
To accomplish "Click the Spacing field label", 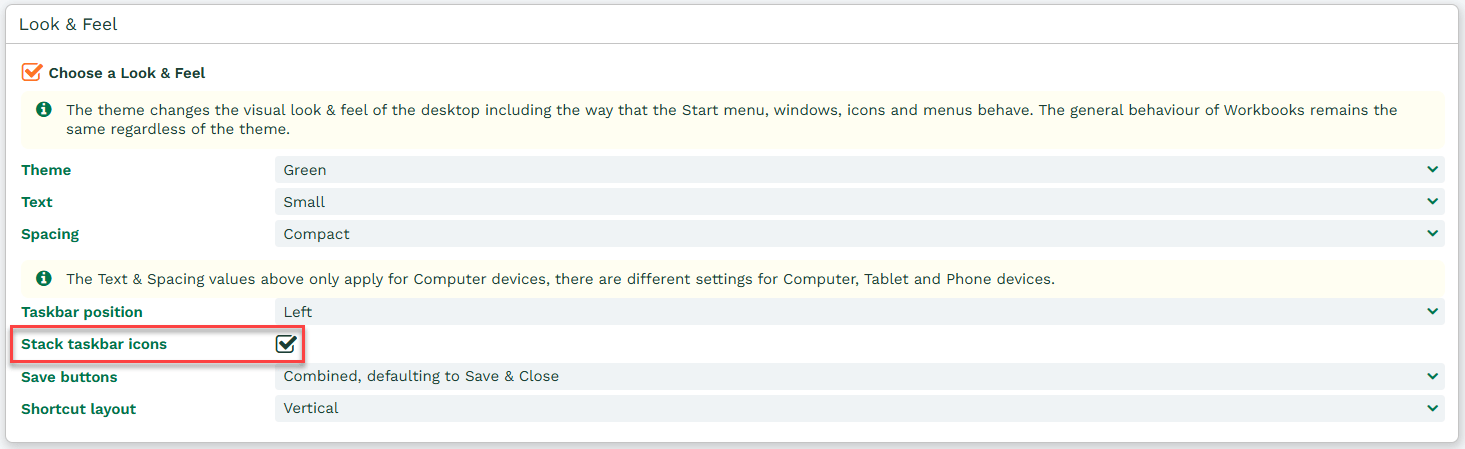I will click(x=50, y=234).
